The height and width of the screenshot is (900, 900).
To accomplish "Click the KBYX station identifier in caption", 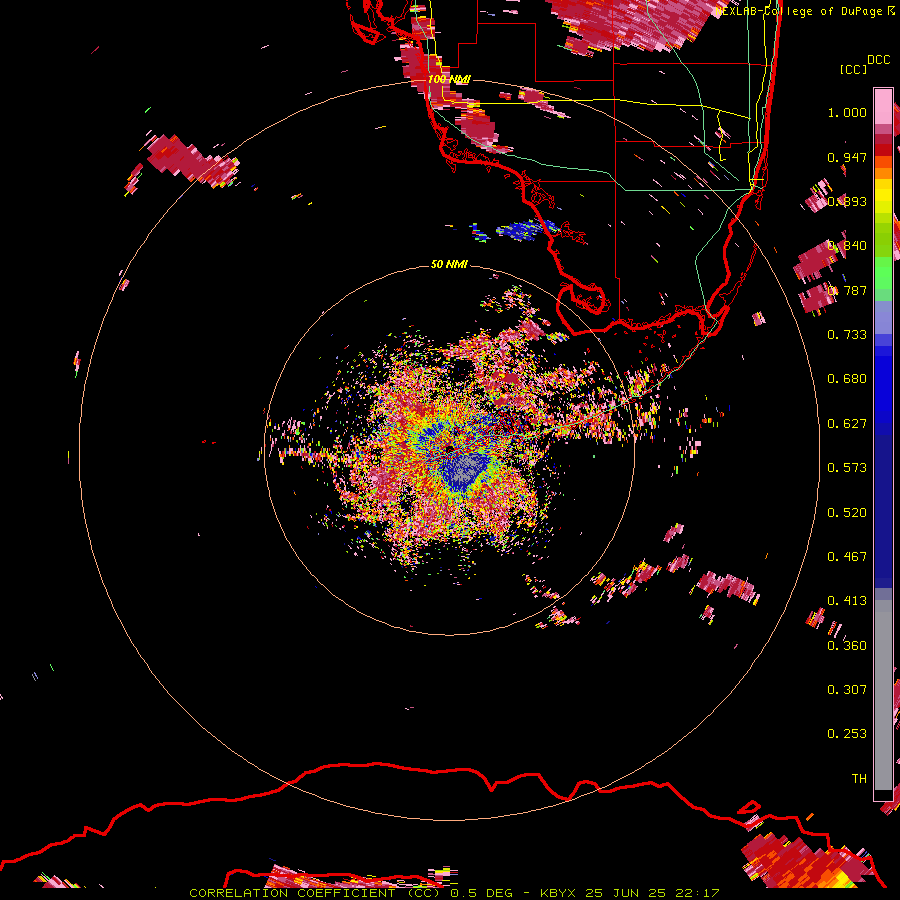I will 558,893.
